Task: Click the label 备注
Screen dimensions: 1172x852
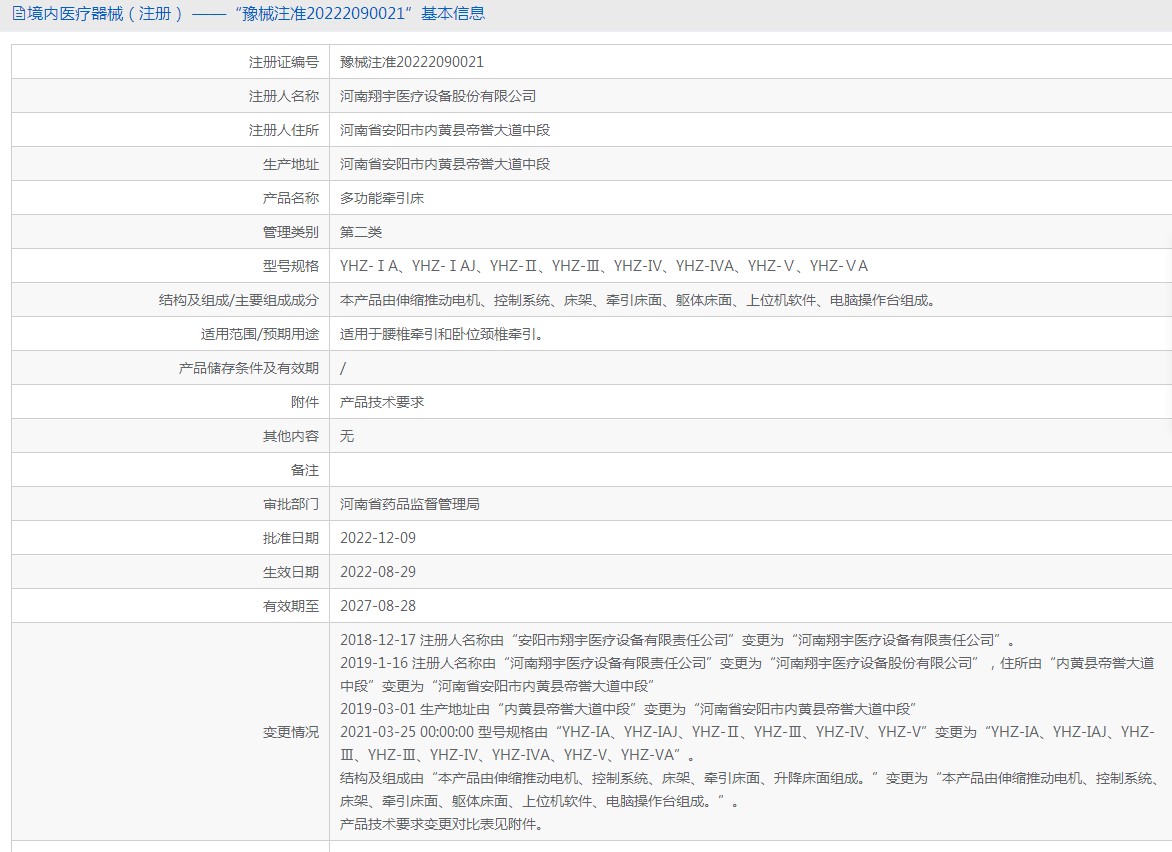Action: 305,470
